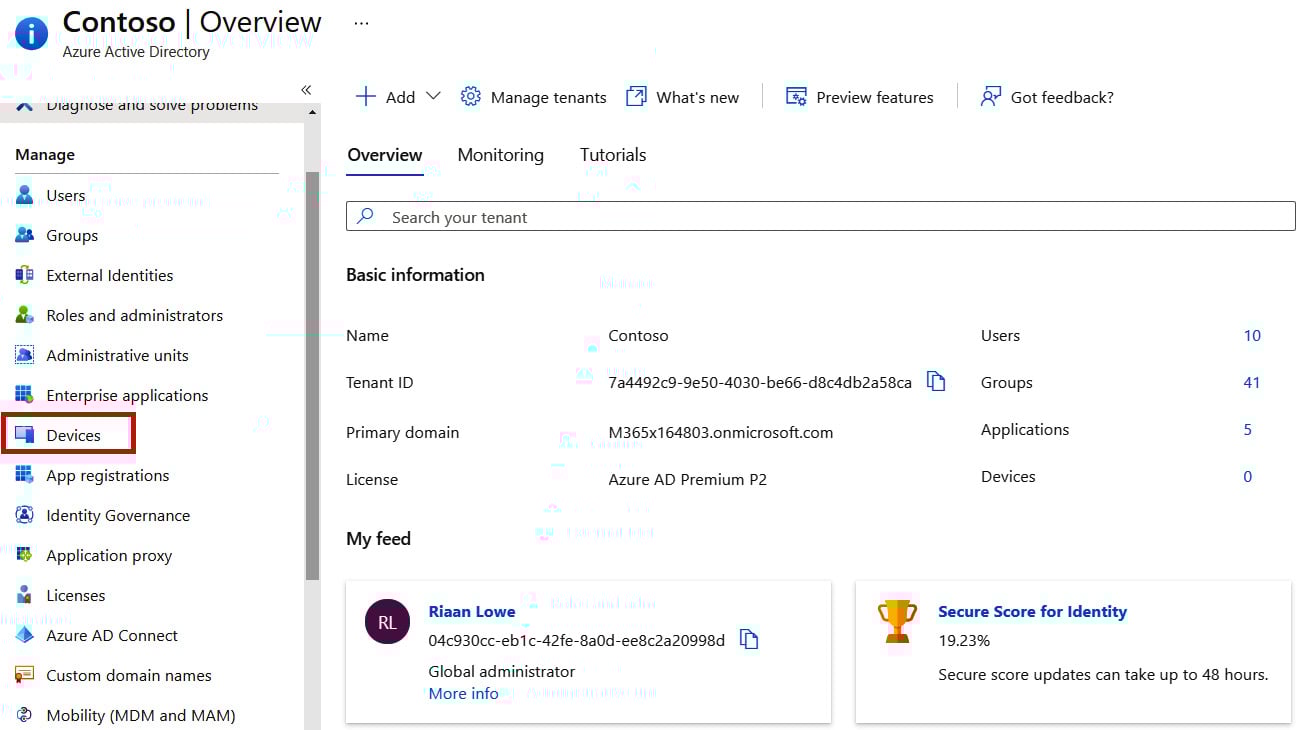Click the Got feedback? button
Screen dimensions: 1301x730
point(1047,97)
